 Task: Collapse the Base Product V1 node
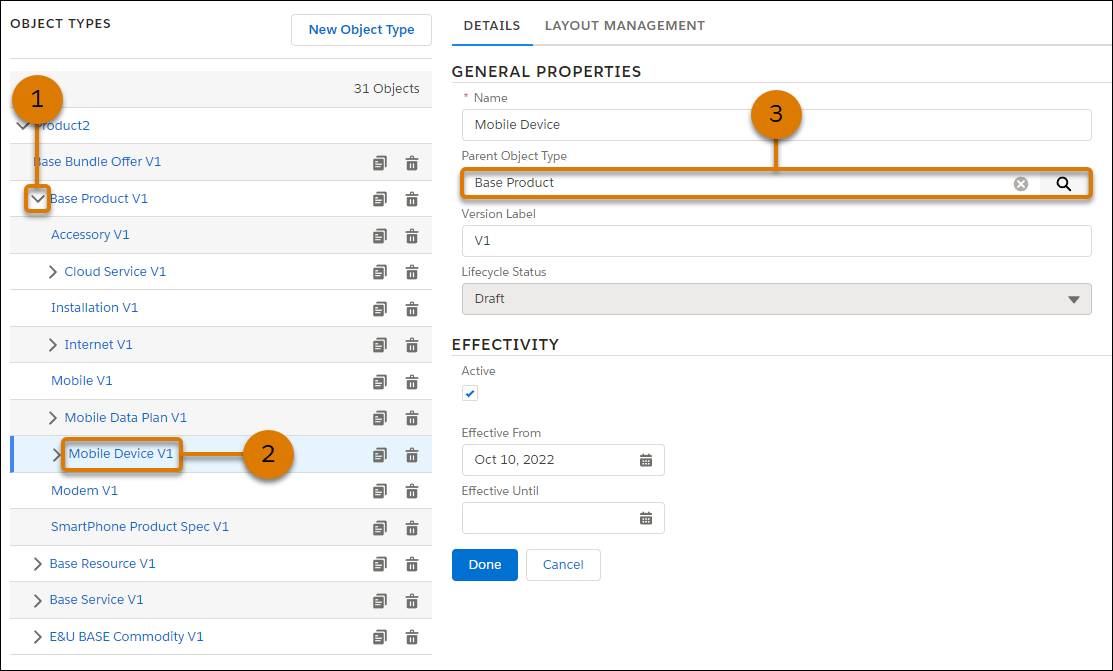38,199
